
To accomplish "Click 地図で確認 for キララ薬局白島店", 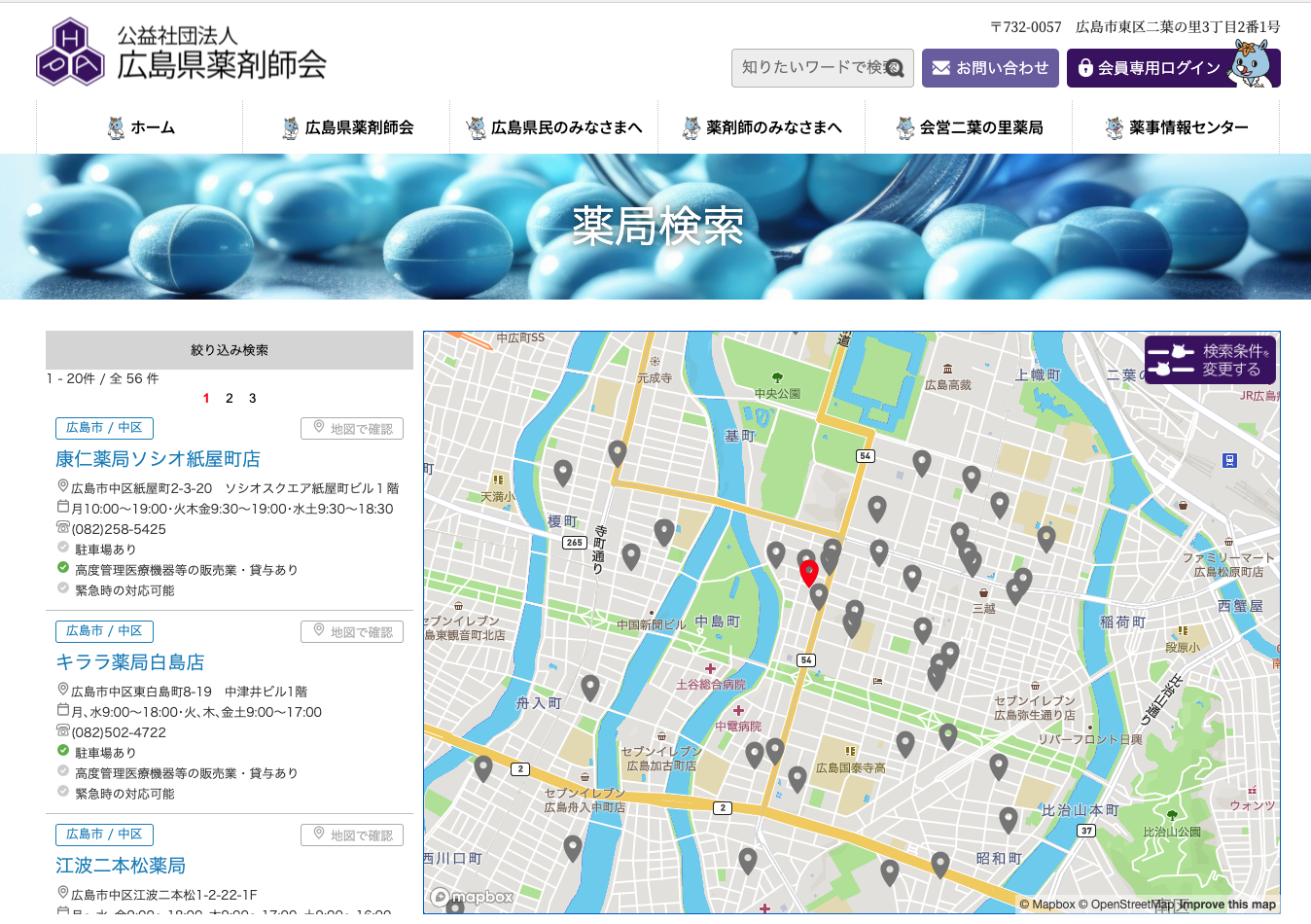I will pyautogui.click(x=352, y=632).
